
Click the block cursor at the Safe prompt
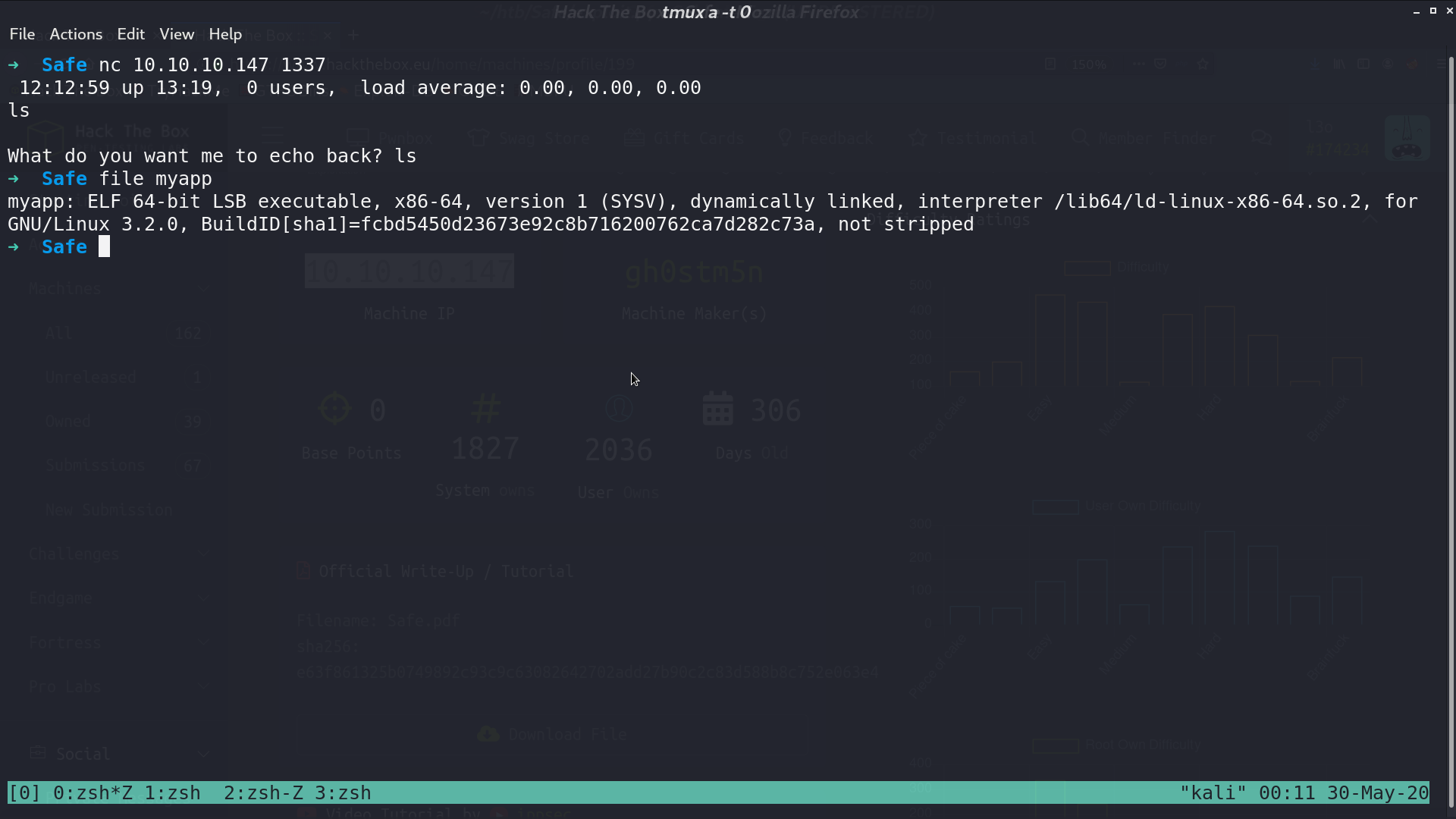pos(105,246)
